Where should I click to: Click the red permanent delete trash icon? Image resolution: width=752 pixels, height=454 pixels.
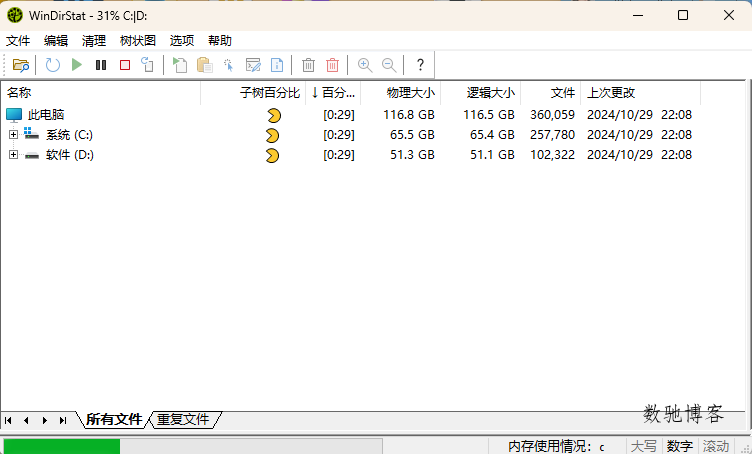click(x=332, y=65)
